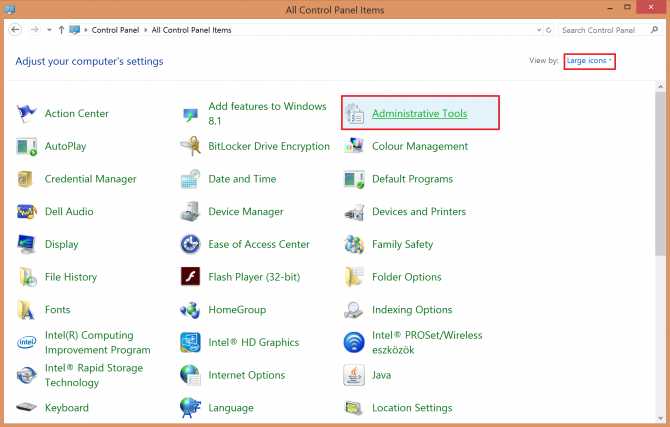
Task: Open the HomeGroup spheres icon
Action: 190,310
